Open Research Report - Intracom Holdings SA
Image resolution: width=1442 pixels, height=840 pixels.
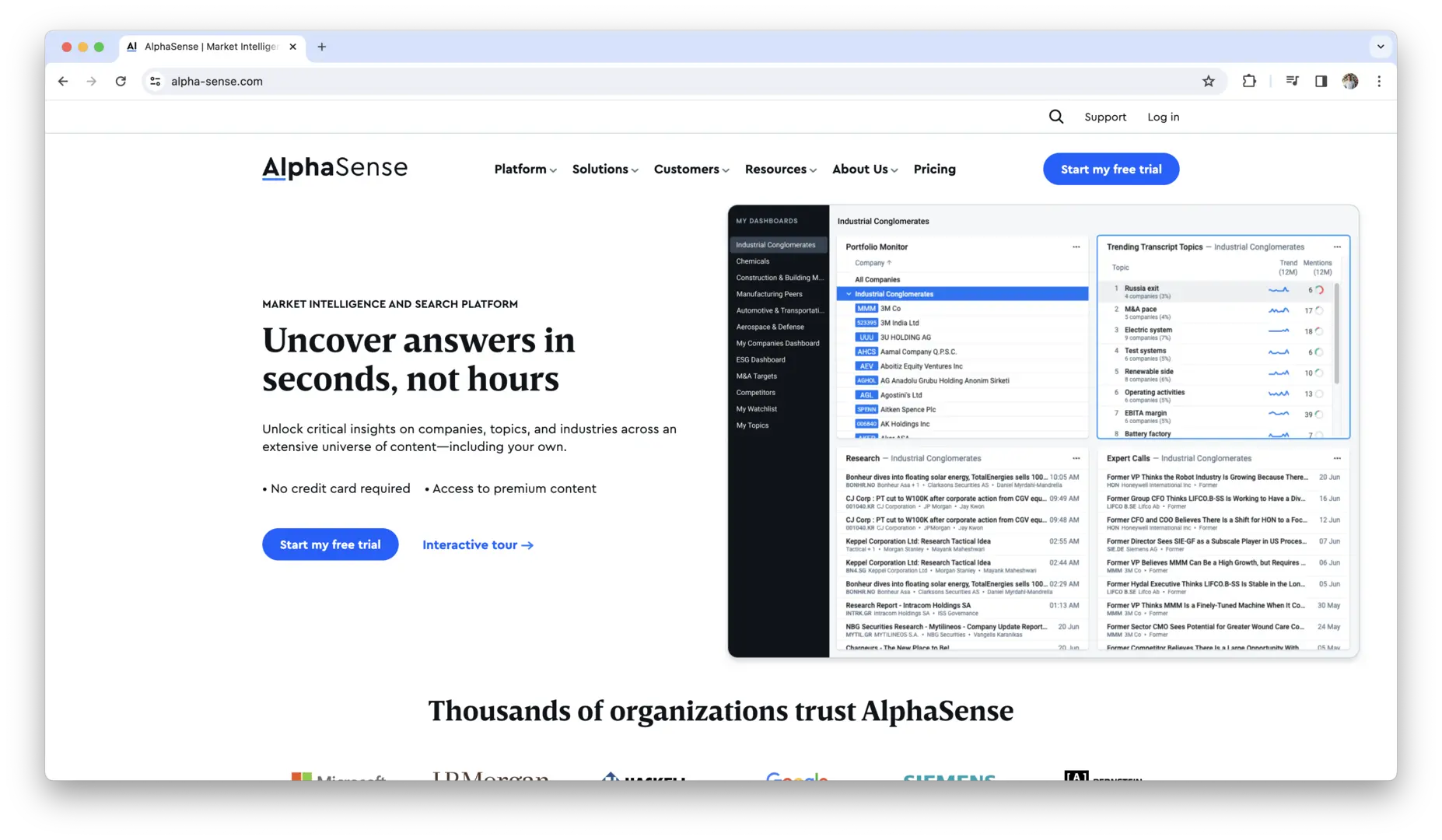tap(962, 609)
